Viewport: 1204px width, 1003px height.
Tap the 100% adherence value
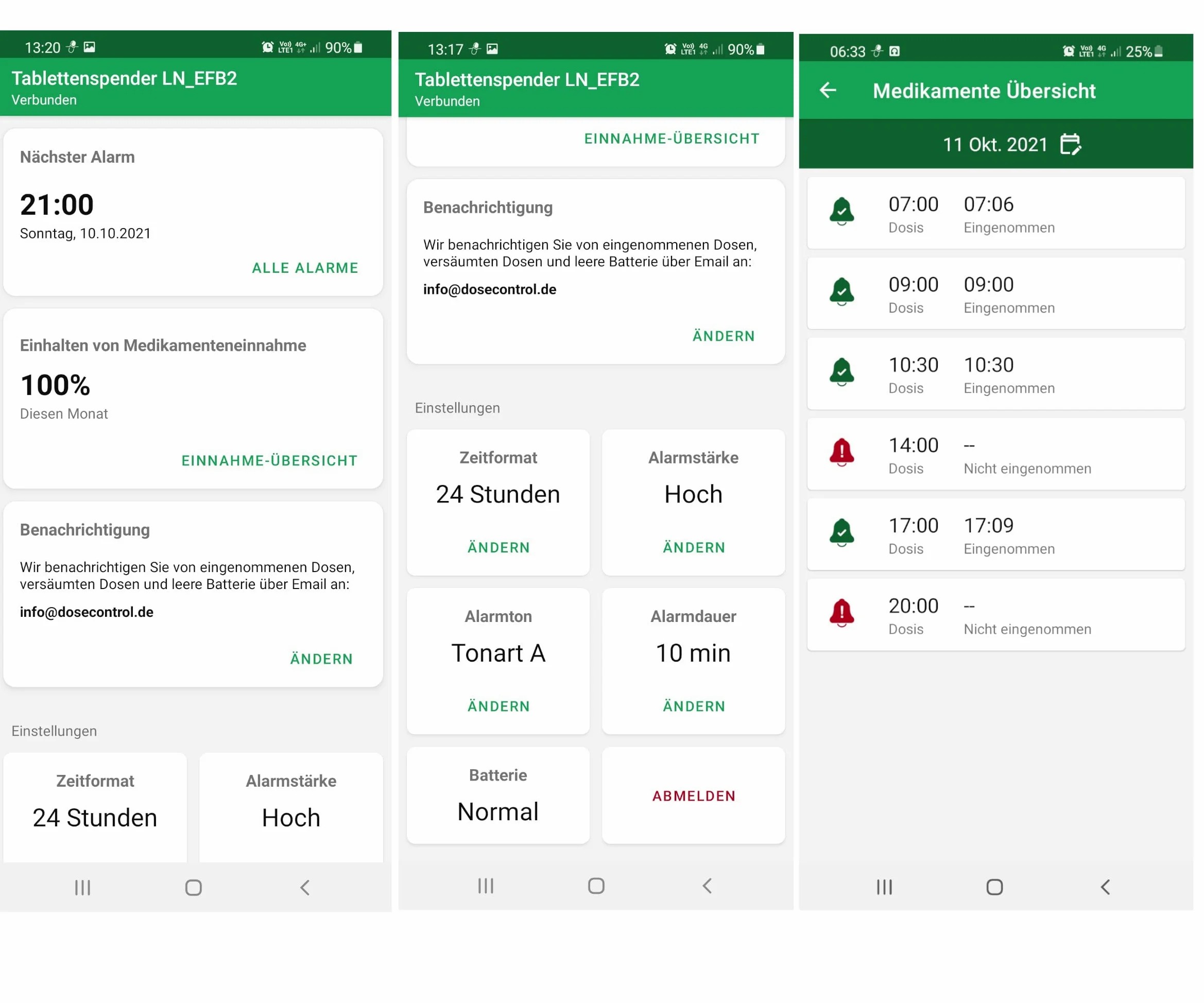click(55, 385)
